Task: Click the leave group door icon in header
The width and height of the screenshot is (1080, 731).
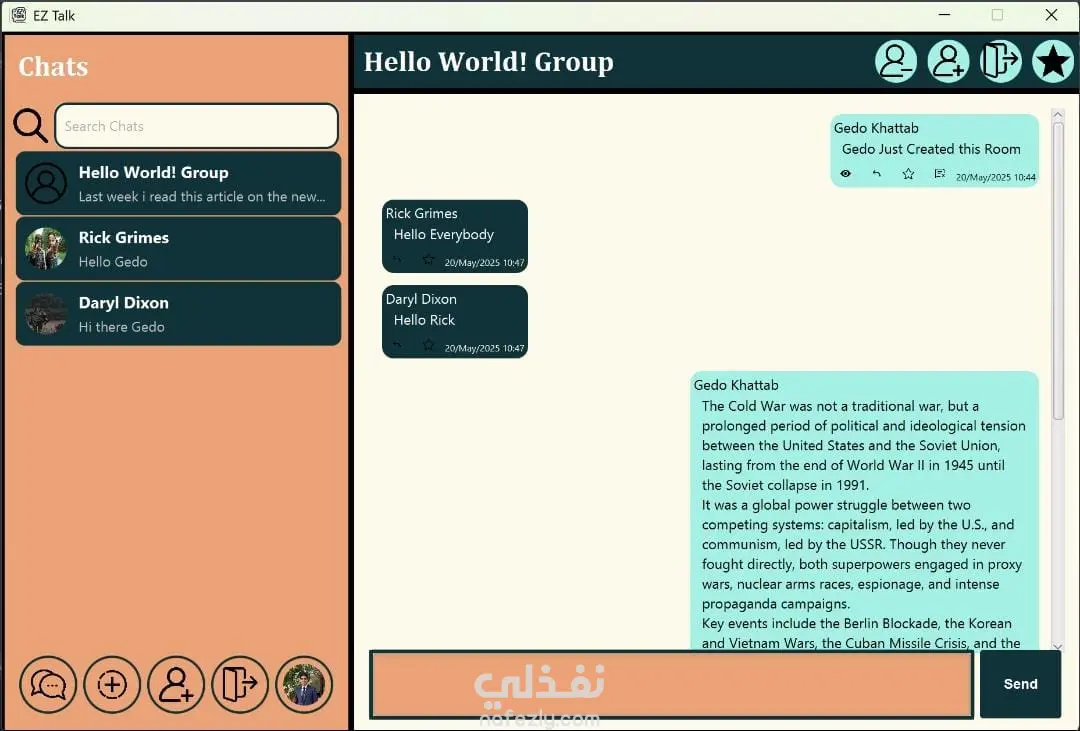Action: coord(1000,61)
